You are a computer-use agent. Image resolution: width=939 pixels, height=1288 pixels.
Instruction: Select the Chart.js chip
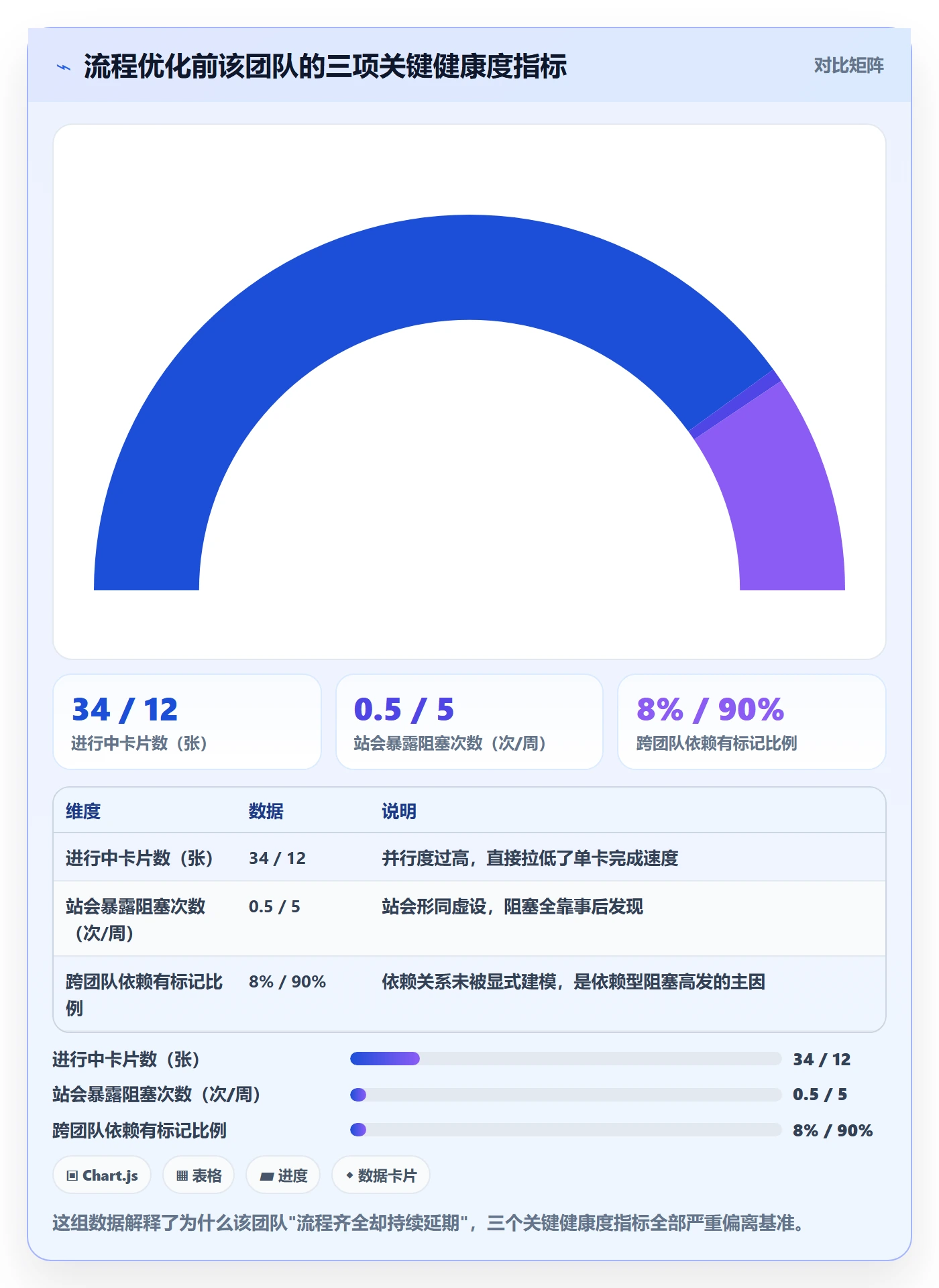pos(102,1175)
